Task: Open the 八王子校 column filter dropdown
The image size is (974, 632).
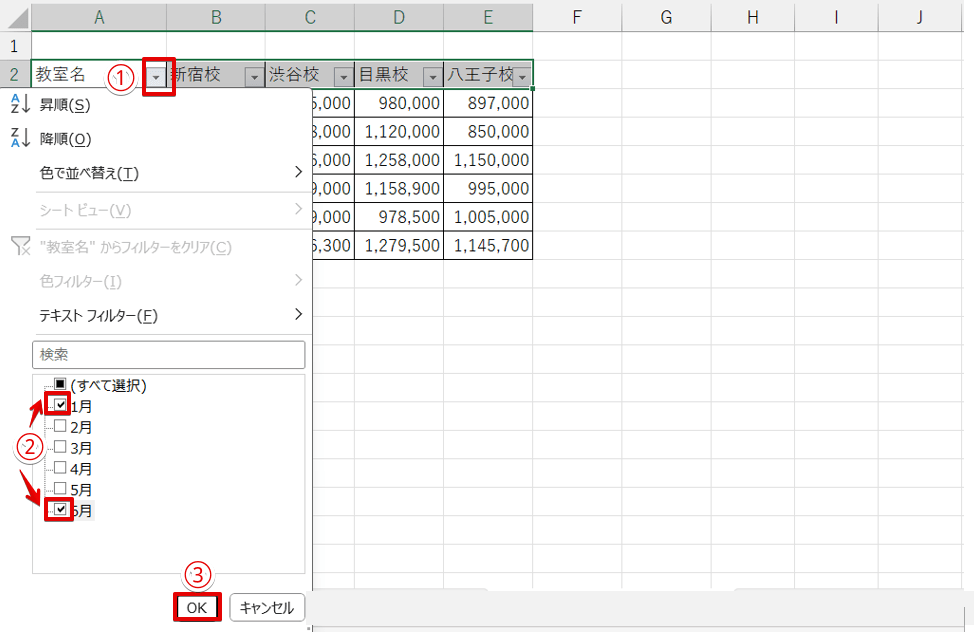Action: tap(522, 77)
